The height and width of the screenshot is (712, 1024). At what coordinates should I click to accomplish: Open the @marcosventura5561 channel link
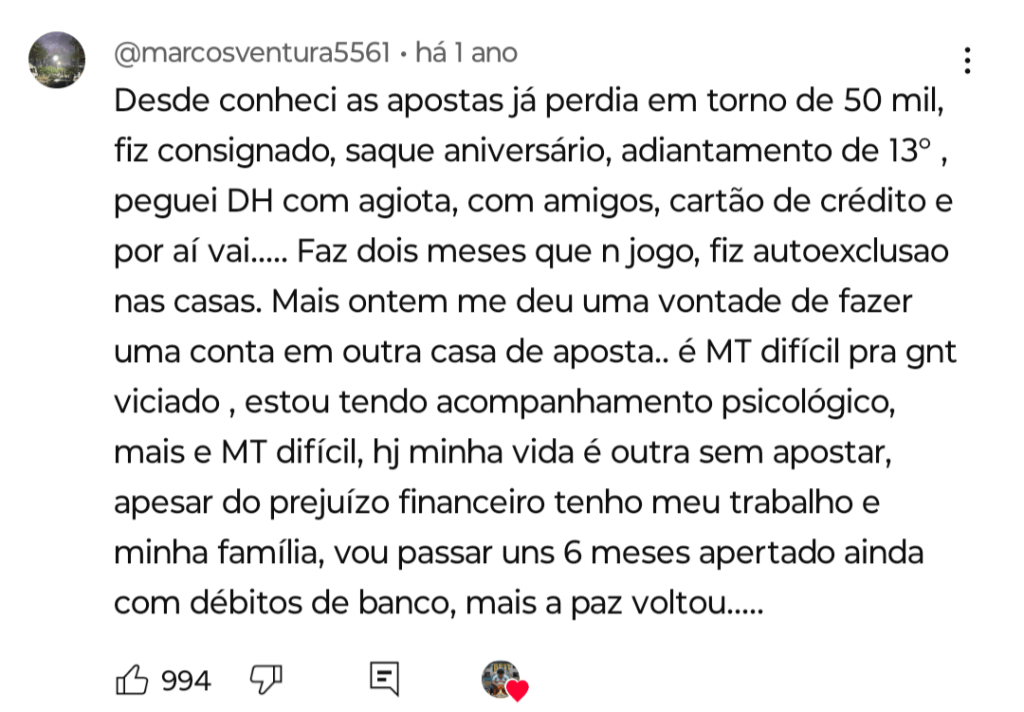click(x=252, y=52)
